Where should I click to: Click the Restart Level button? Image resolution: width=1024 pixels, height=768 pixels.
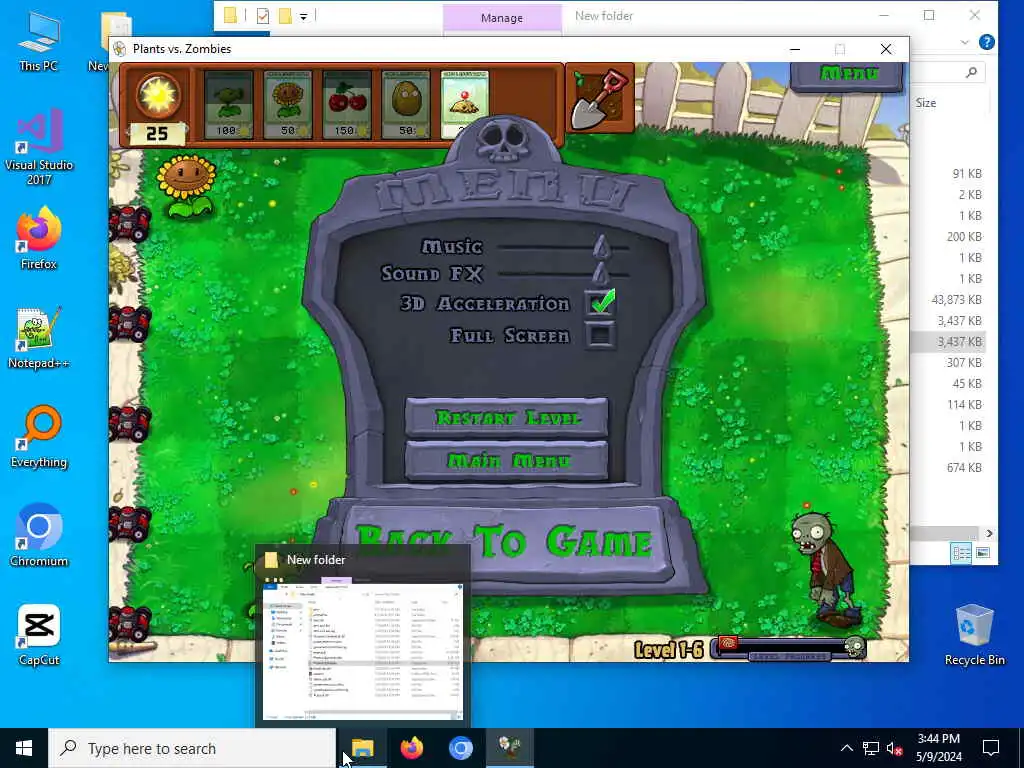point(507,417)
